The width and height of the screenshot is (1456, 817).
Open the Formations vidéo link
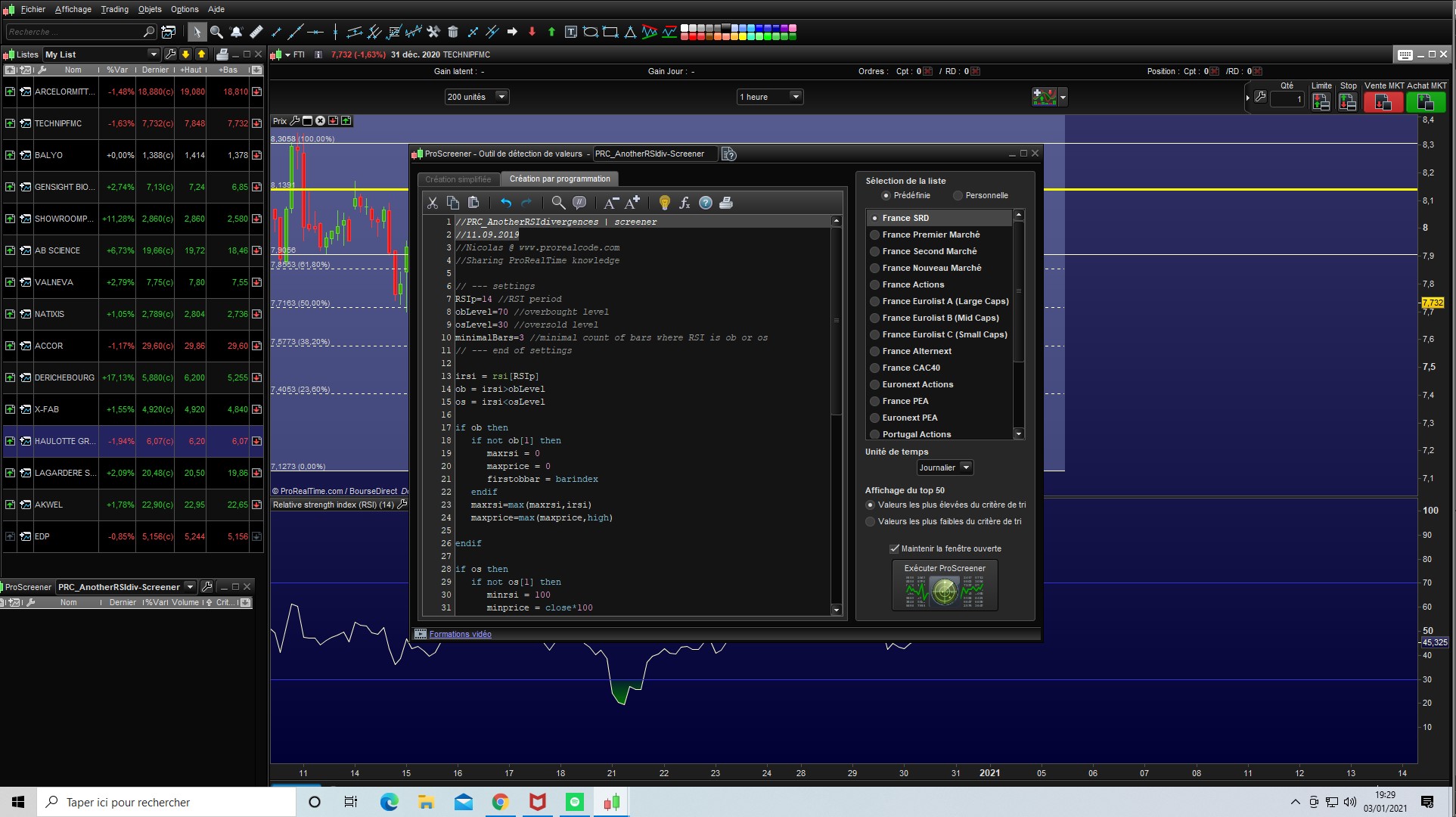coord(460,634)
